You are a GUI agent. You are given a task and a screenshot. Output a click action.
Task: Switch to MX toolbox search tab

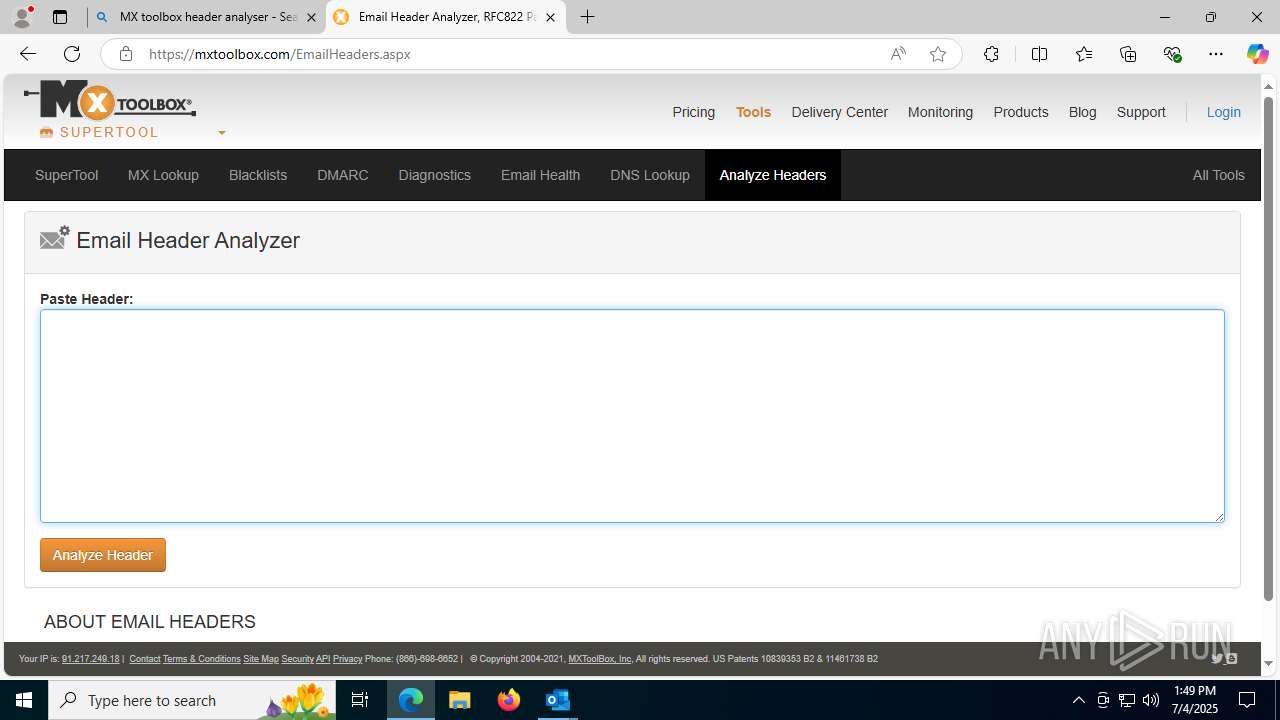tap(207, 17)
